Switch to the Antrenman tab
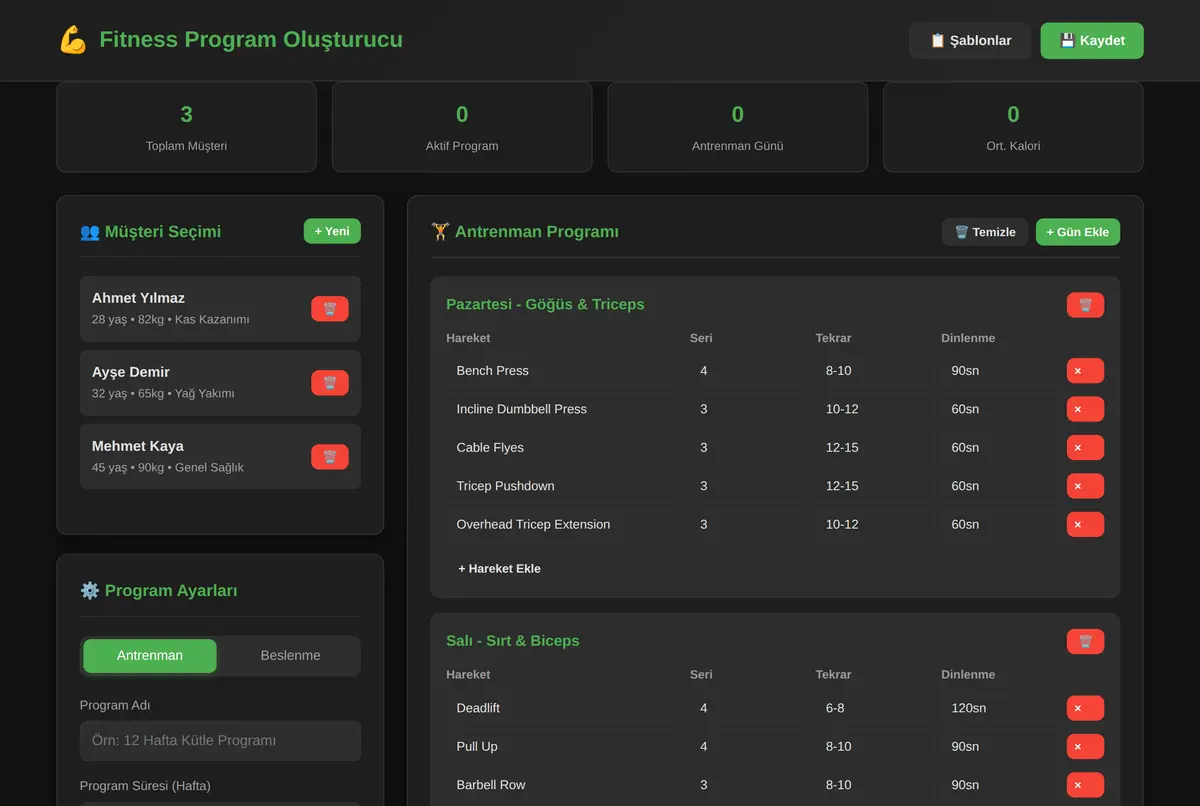The height and width of the screenshot is (806, 1200). (150, 656)
